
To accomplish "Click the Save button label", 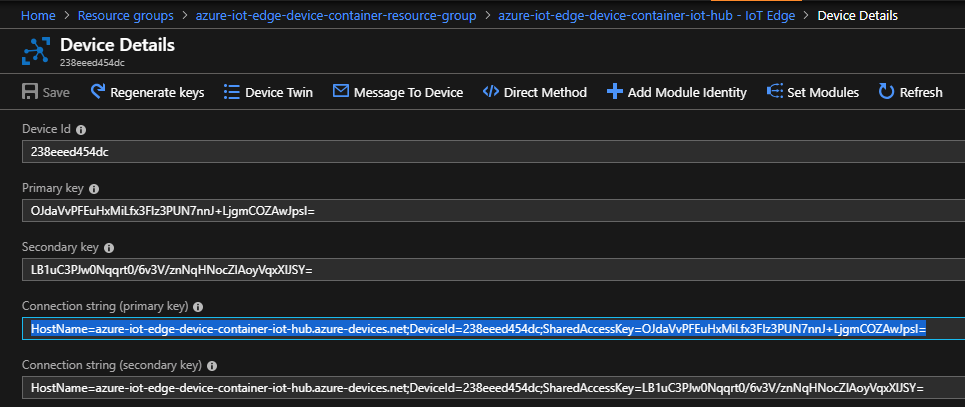I will [x=56, y=92].
